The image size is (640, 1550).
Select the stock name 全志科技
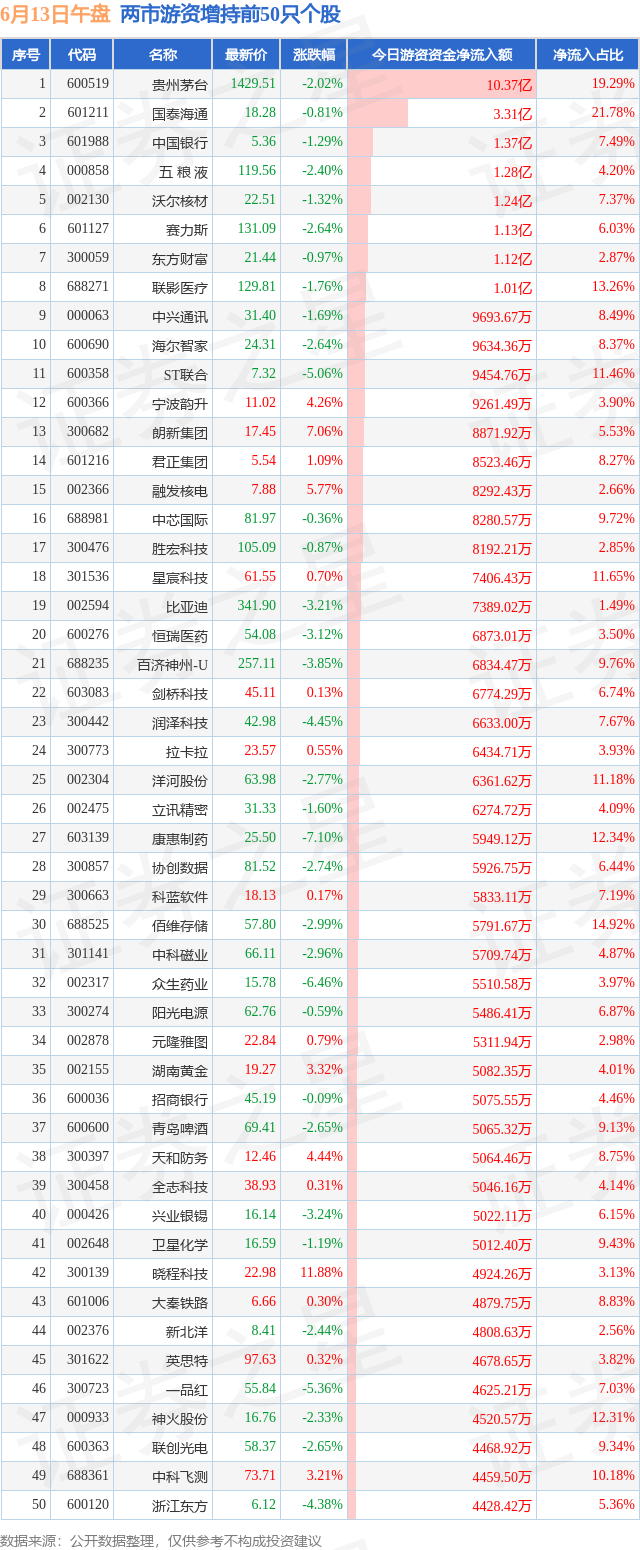tap(180, 1186)
